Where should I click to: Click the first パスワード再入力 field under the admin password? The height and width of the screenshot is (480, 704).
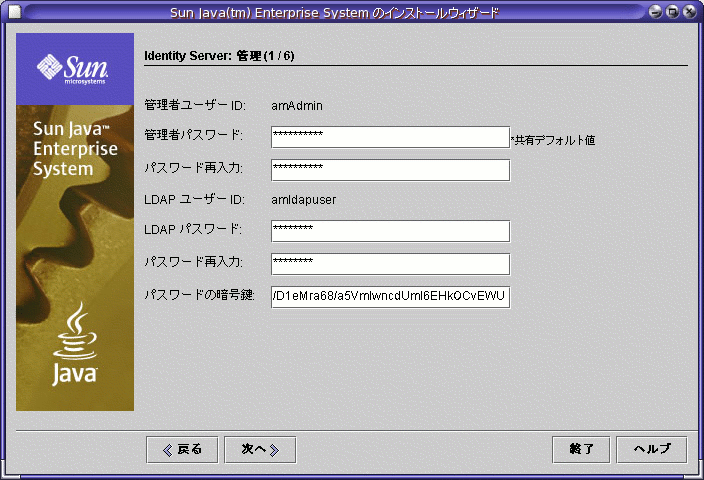click(x=390, y=170)
